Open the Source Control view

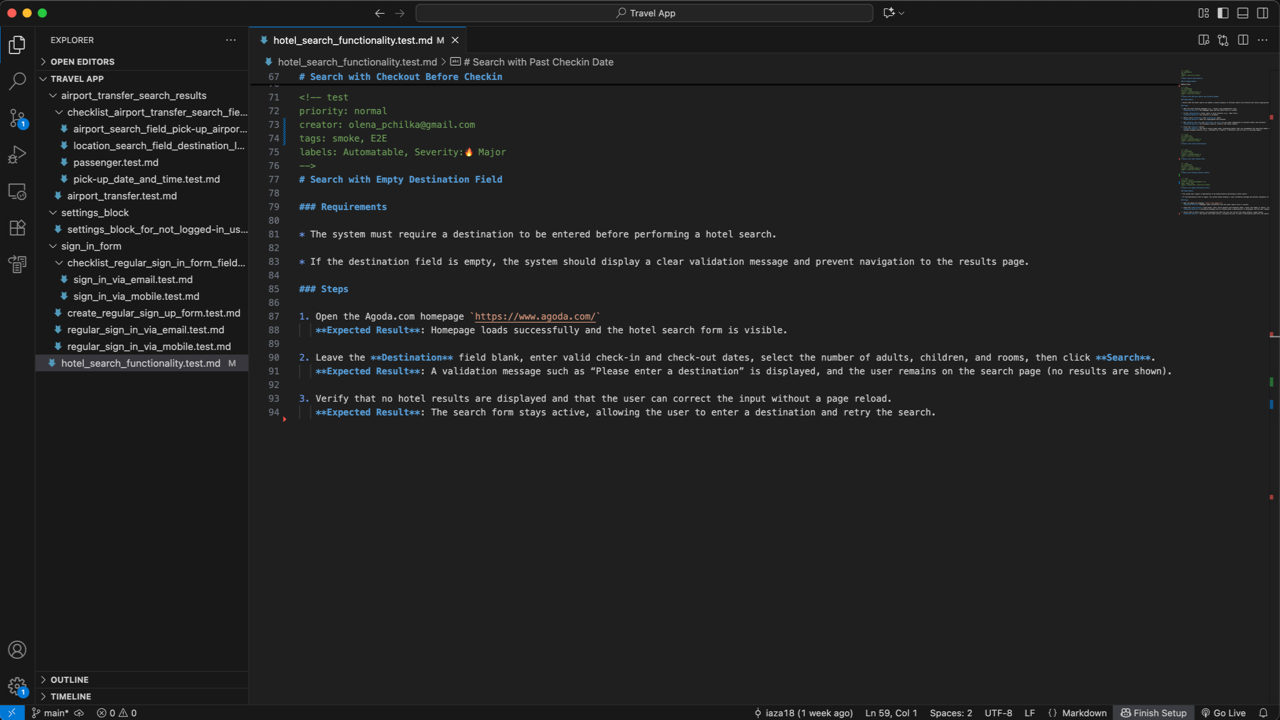click(16, 118)
